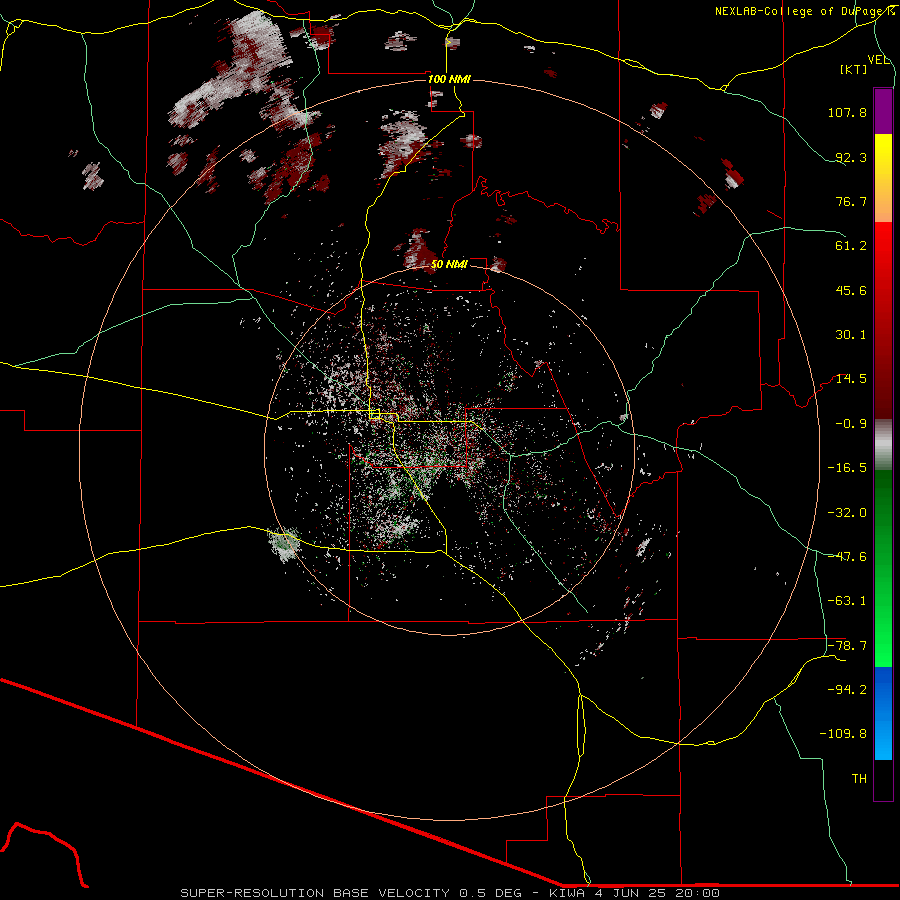The width and height of the screenshot is (900, 900).
Task: Click the 14.5 velocity scale value
Action: [x=851, y=379]
